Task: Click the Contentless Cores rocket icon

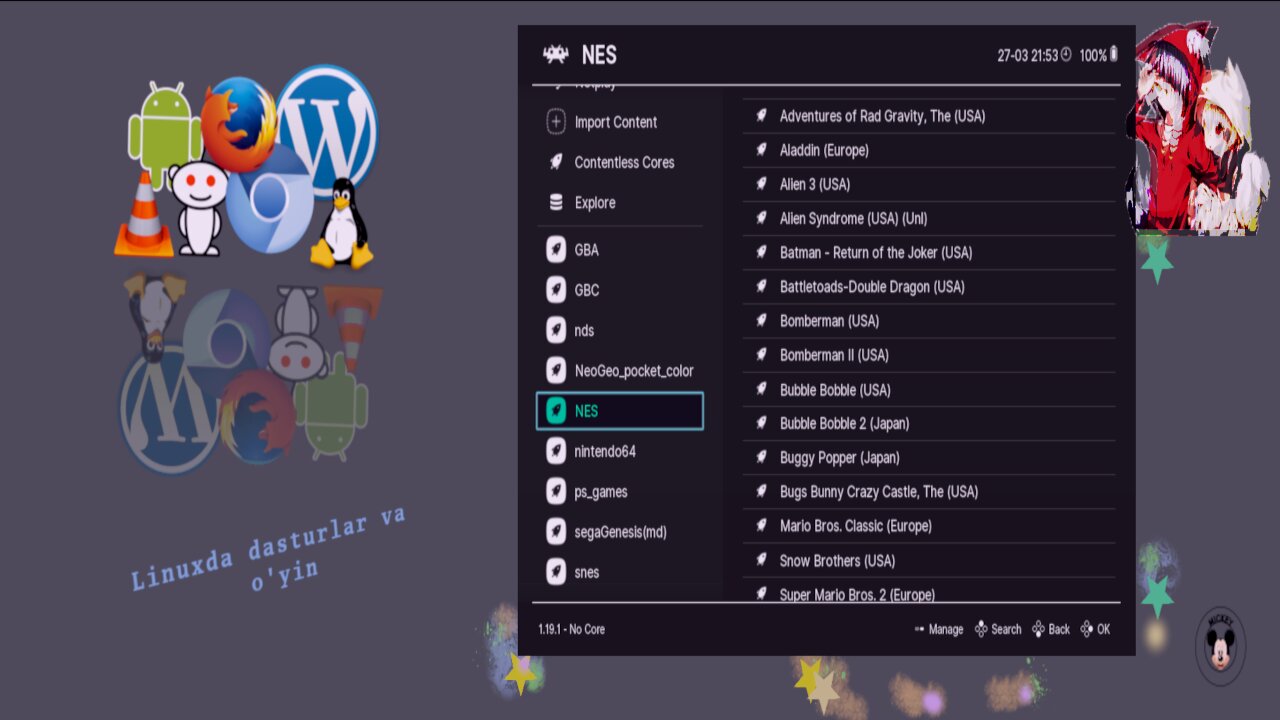Action: (x=556, y=162)
